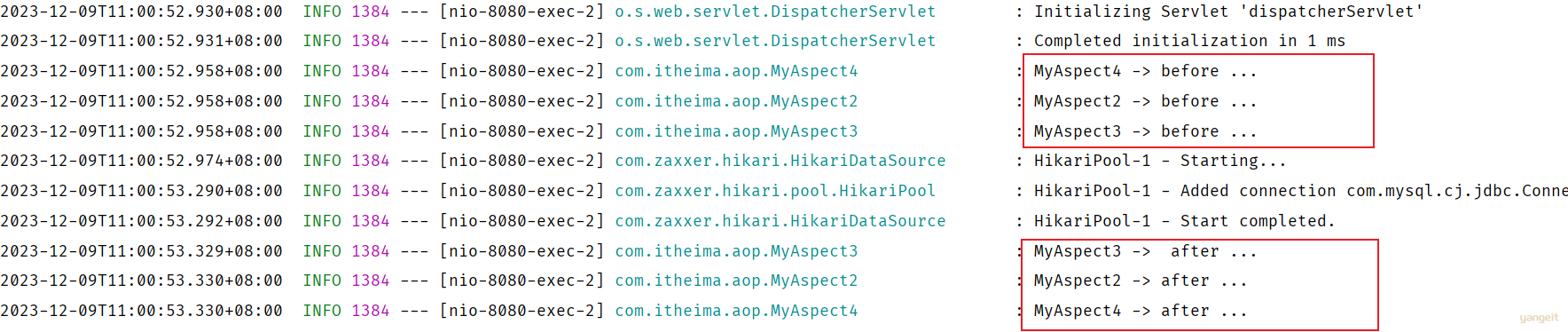
Task: Click the message 'MyAspect4 -> after ...'
Action: click(1141, 311)
